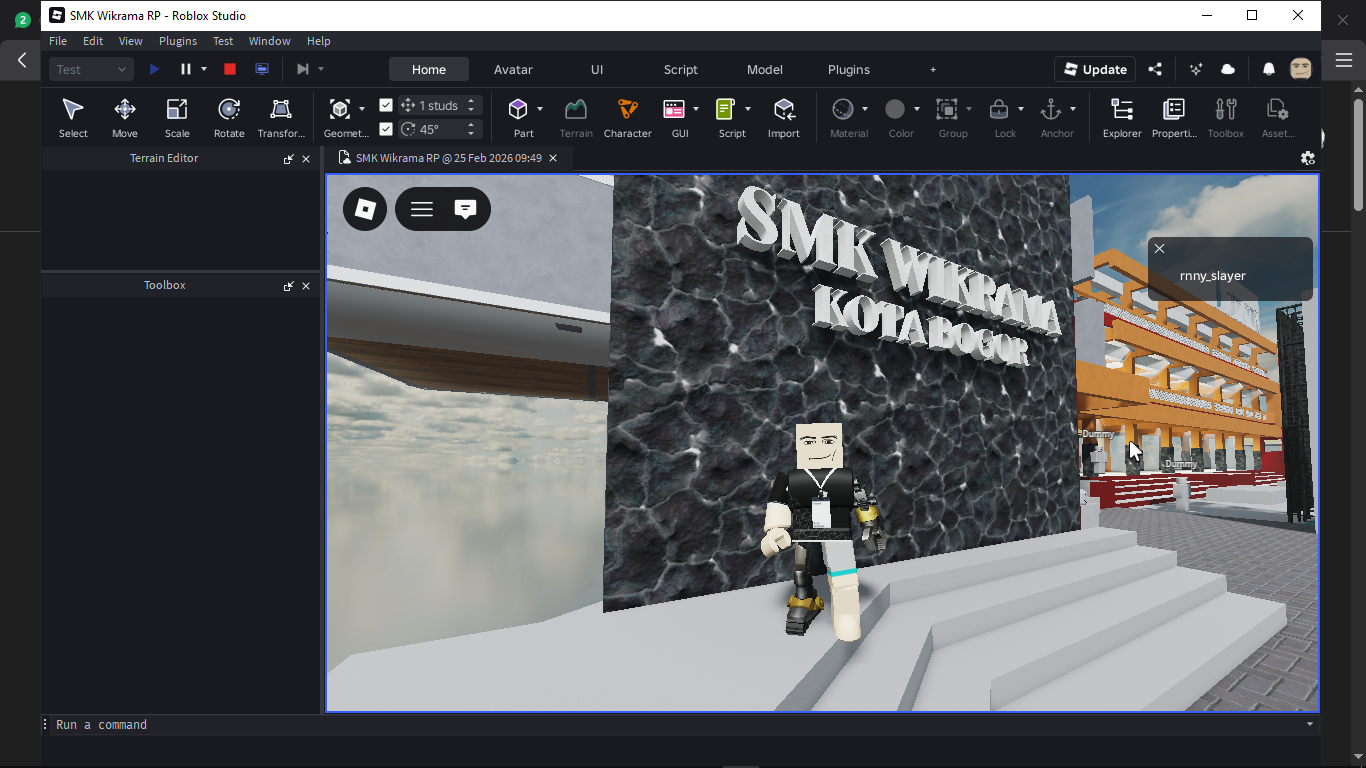This screenshot has height=768, width=1366.
Task: Expand the Part dropdown arrow
Action: point(540,109)
